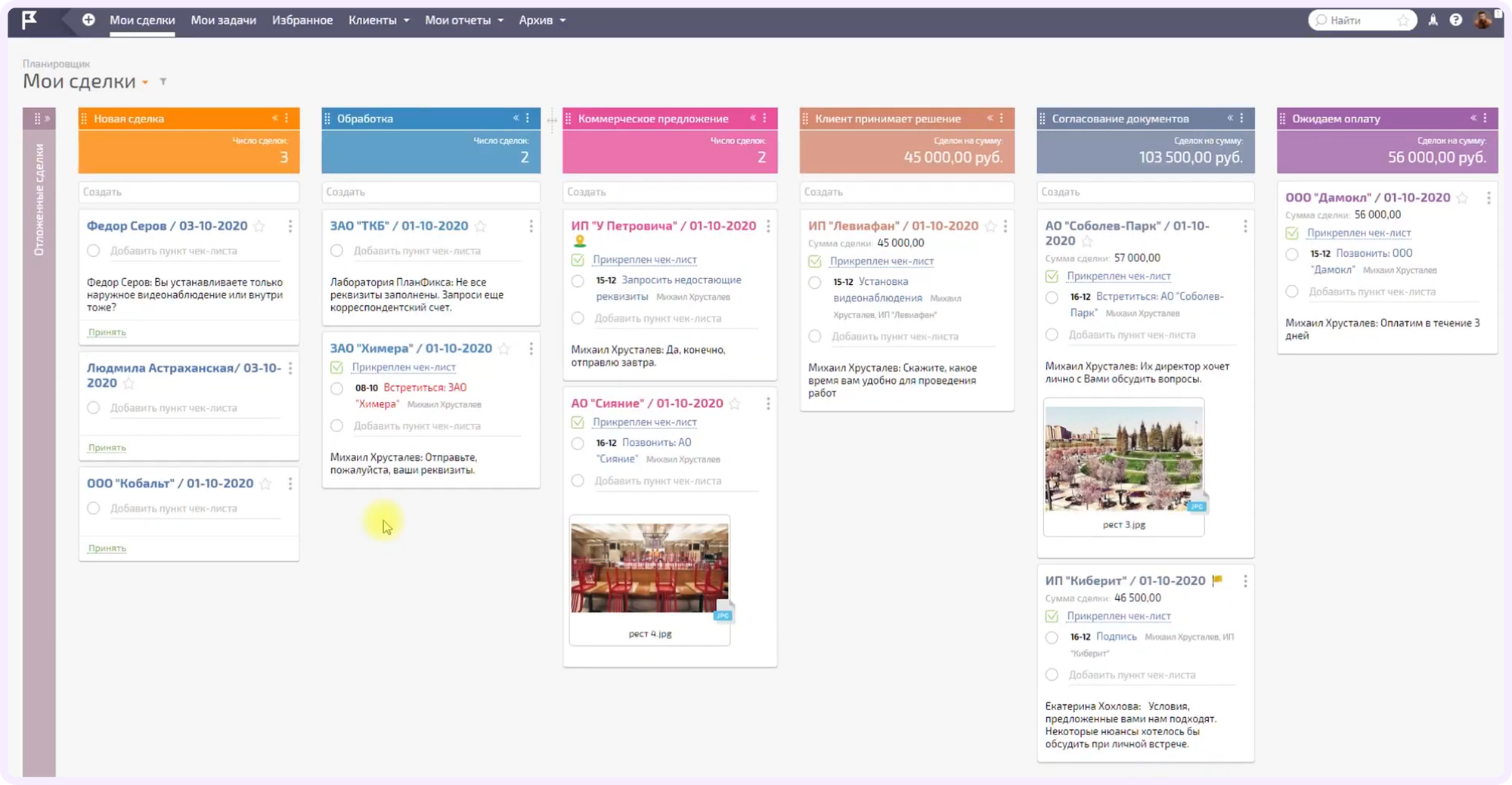Screen dimensions: 1512x785
Task: Open the ИП "Киберит" / 01-10-2020 deal
Action: [x=1125, y=580]
